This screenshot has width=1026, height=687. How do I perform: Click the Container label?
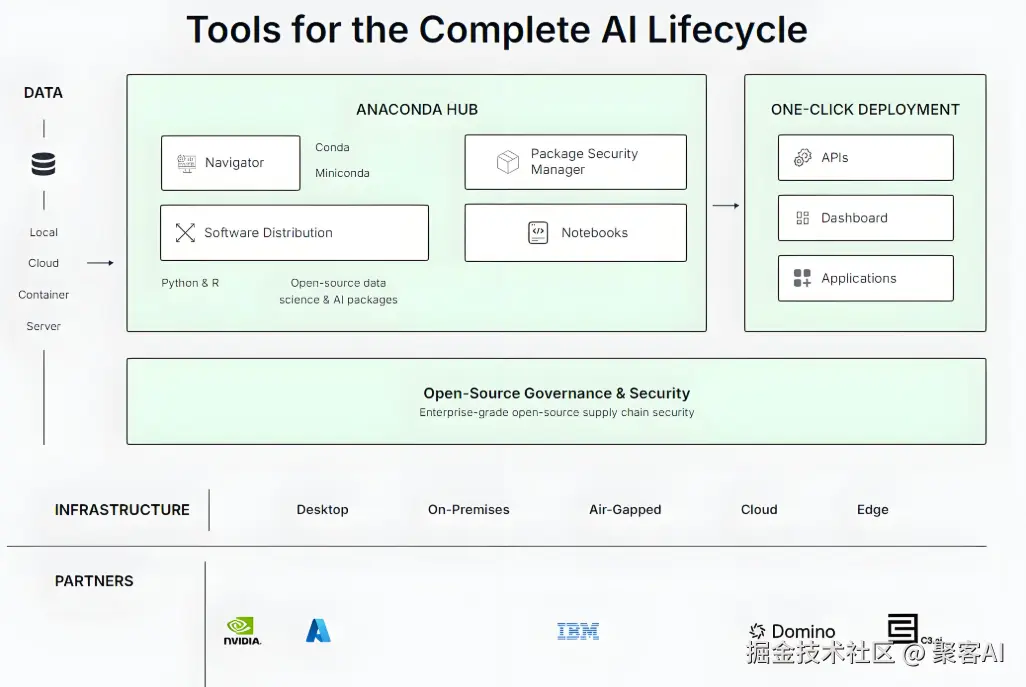click(43, 294)
